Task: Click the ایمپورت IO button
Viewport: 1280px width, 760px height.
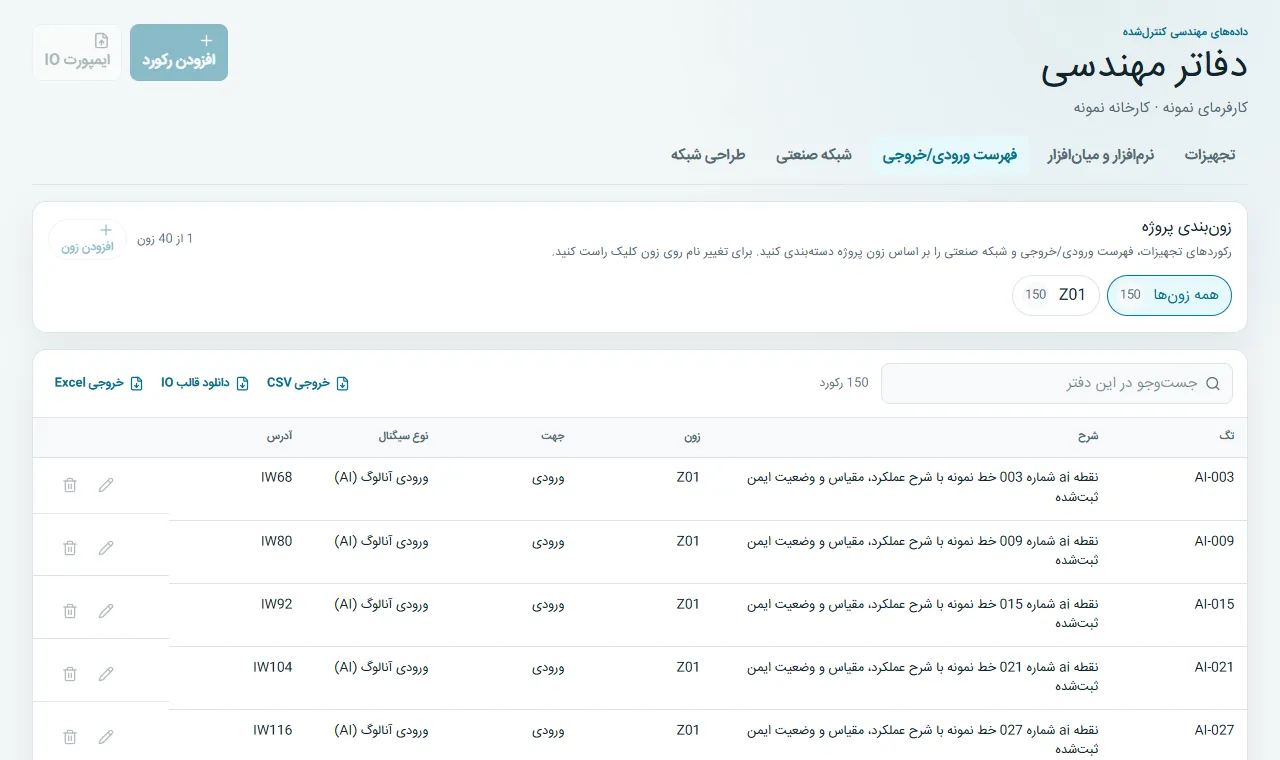Action: (77, 52)
